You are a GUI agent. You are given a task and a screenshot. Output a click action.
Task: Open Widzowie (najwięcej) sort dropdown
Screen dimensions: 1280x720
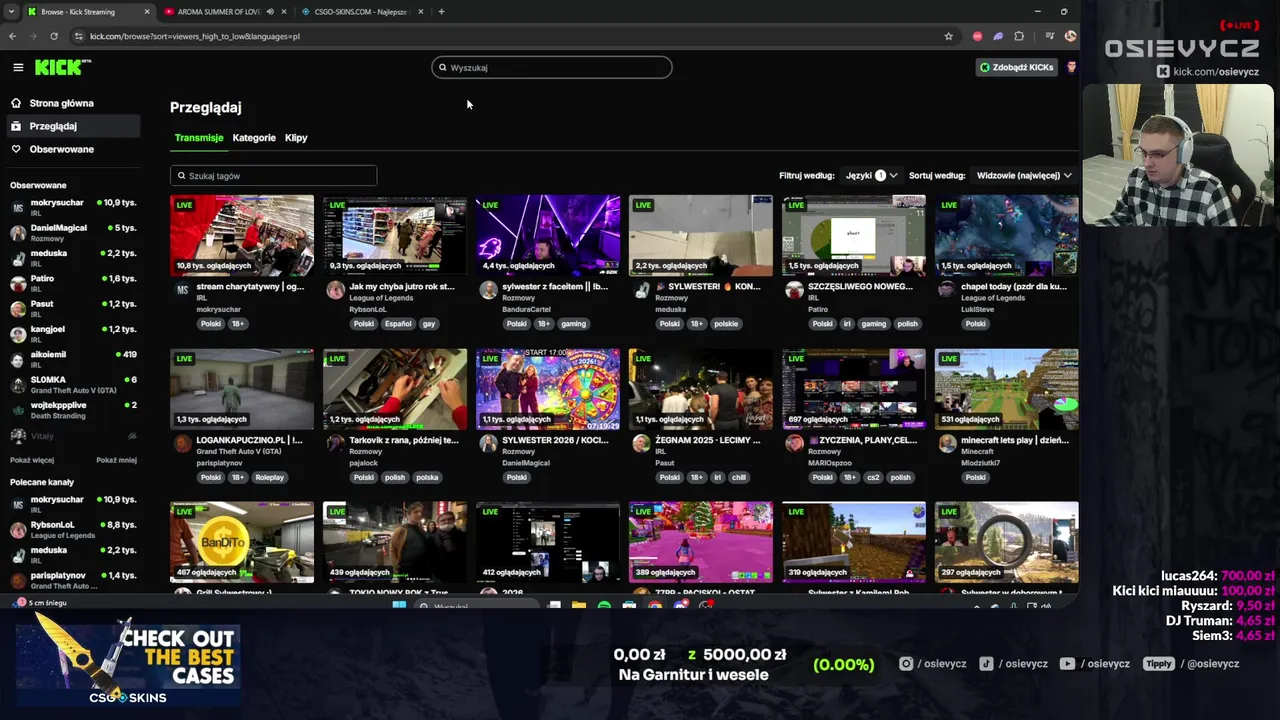tap(1023, 175)
